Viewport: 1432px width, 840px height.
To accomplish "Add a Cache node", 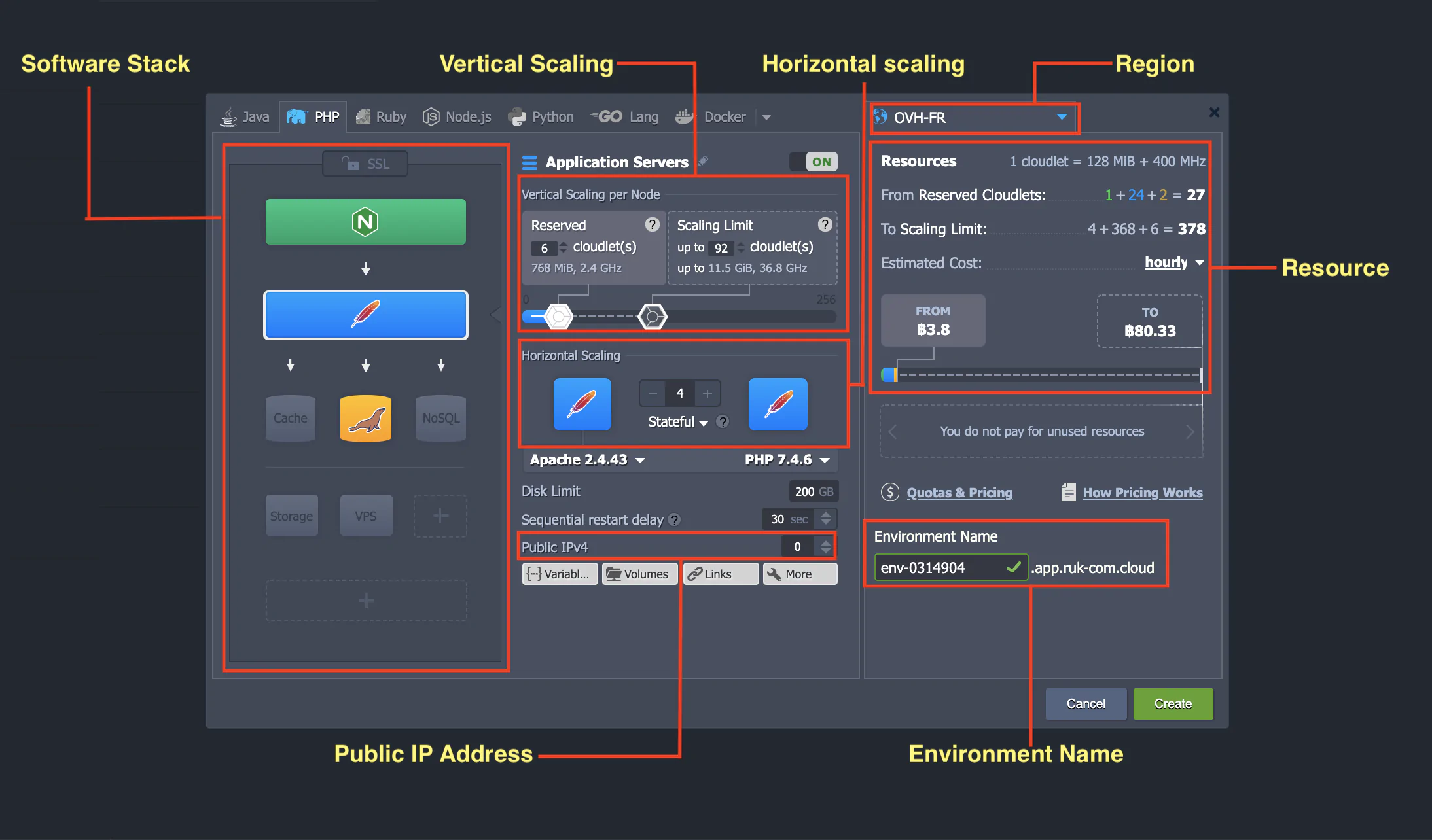I will 291,418.
